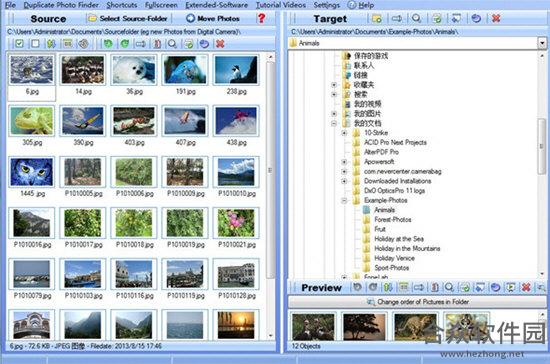Click rotate-right icon in Preview toolbar

coord(373,288)
